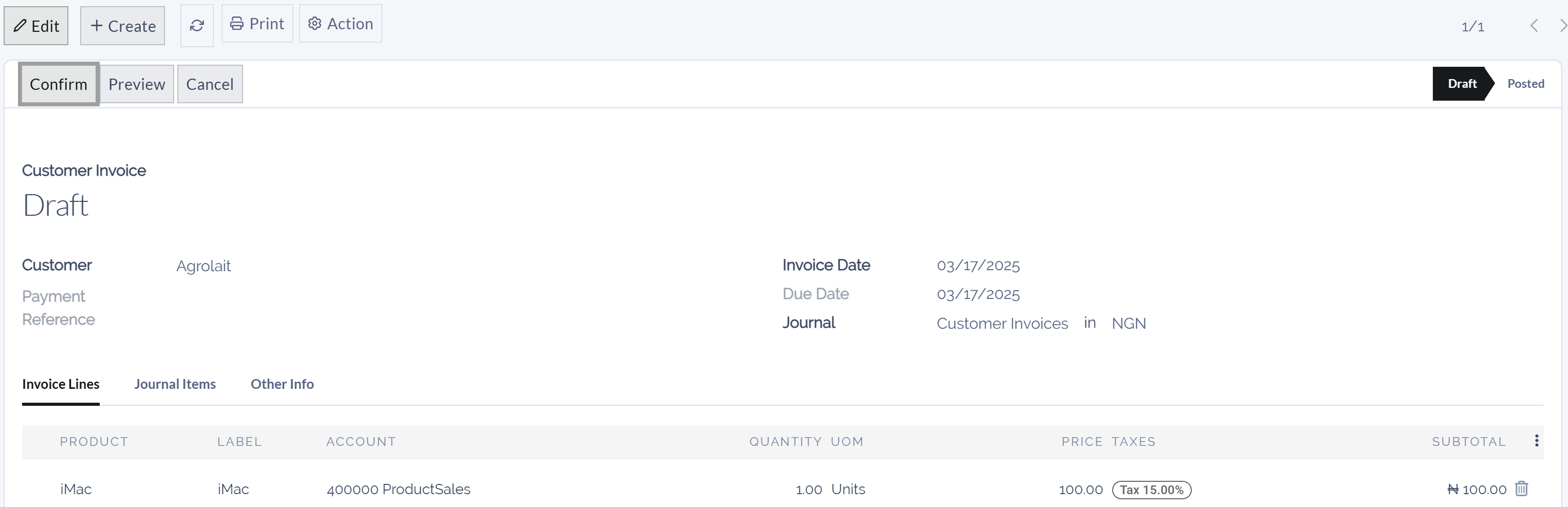
Task: Open the Action gear icon menu
Action: (x=315, y=23)
